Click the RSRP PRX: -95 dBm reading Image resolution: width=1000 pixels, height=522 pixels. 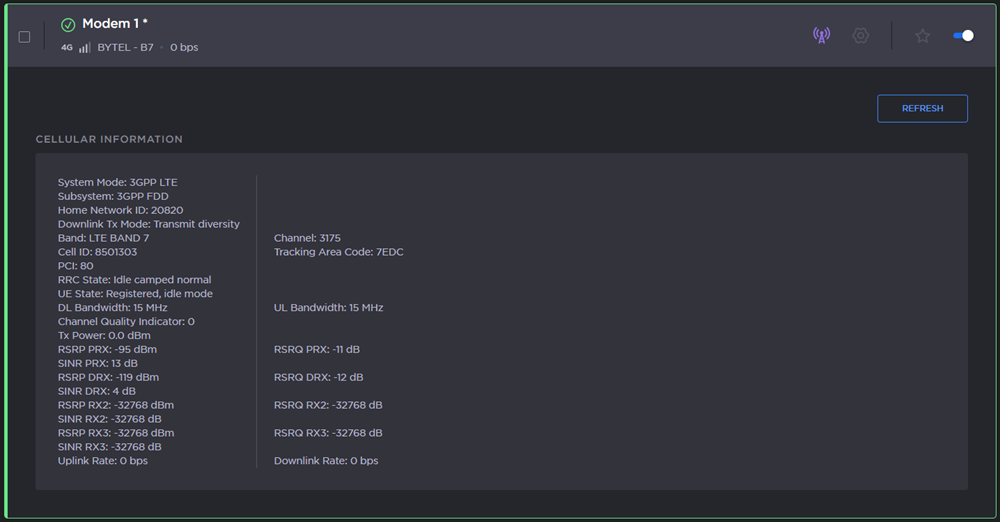pos(107,349)
